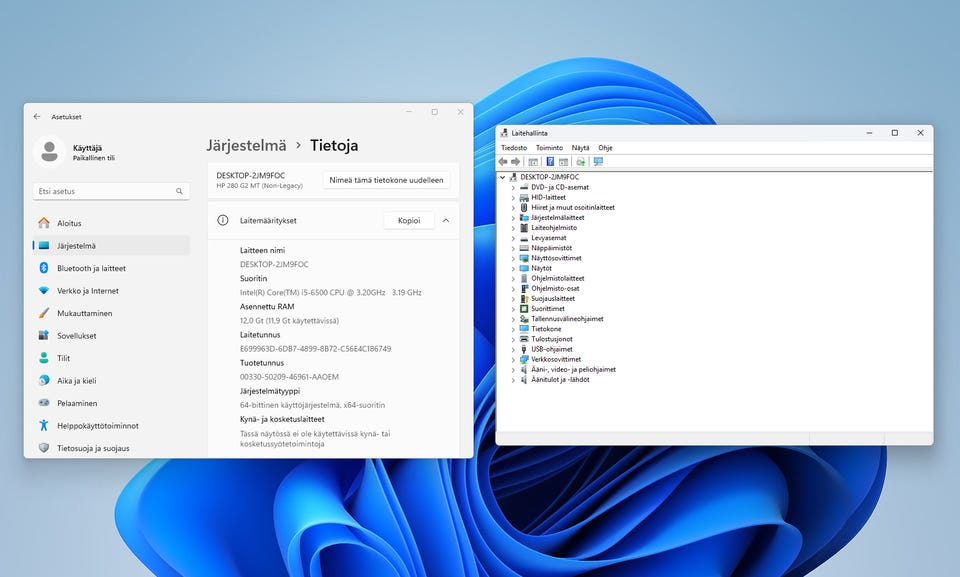Select Laiteohjelmisto tree item

click(x=553, y=228)
